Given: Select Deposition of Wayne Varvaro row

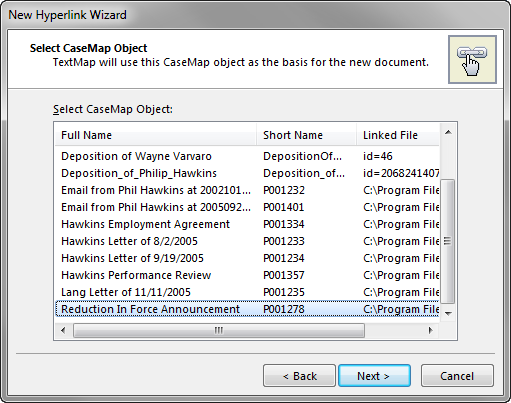Looking at the screenshot, I should [247, 156].
